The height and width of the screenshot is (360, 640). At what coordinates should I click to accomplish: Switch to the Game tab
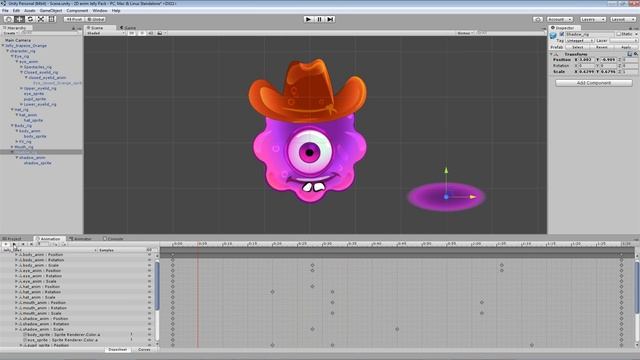pos(128,28)
